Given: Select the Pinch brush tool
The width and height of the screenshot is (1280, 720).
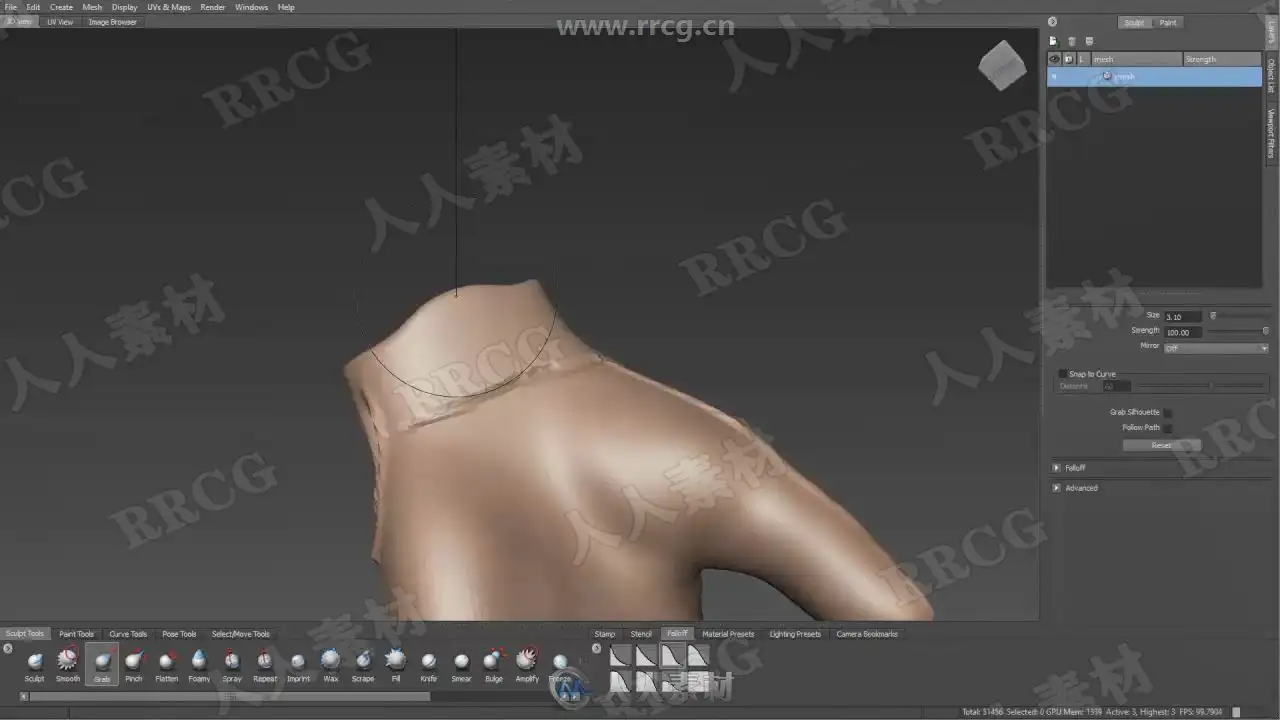Looking at the screenshot, I should tap(134, 663).
